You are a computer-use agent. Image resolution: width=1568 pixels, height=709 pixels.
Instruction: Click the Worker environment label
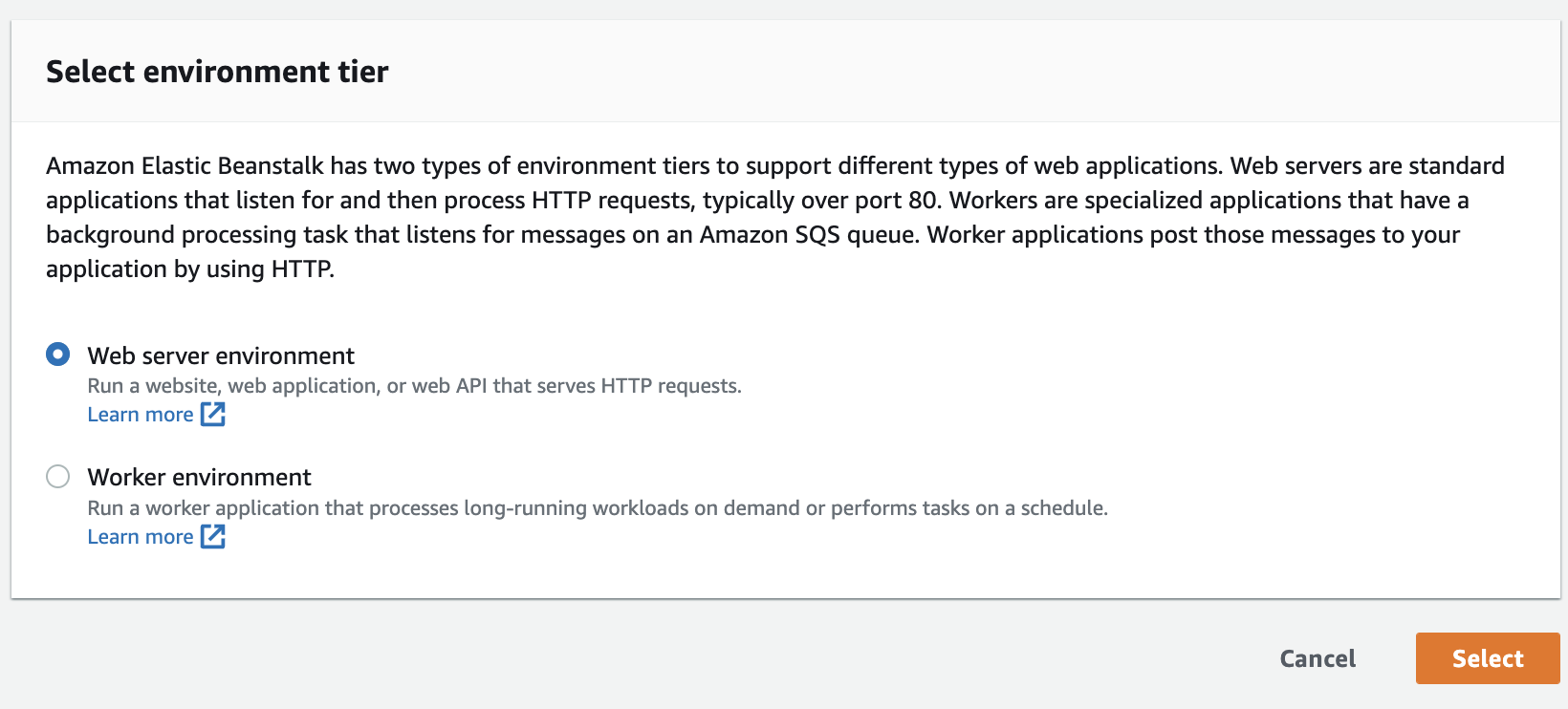(200, 478)
